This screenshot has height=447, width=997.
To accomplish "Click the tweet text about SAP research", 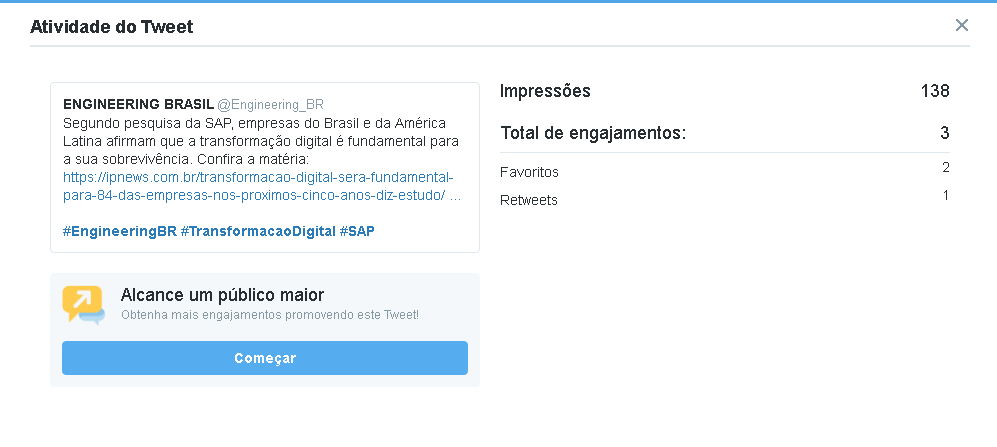I will [261, 141].
